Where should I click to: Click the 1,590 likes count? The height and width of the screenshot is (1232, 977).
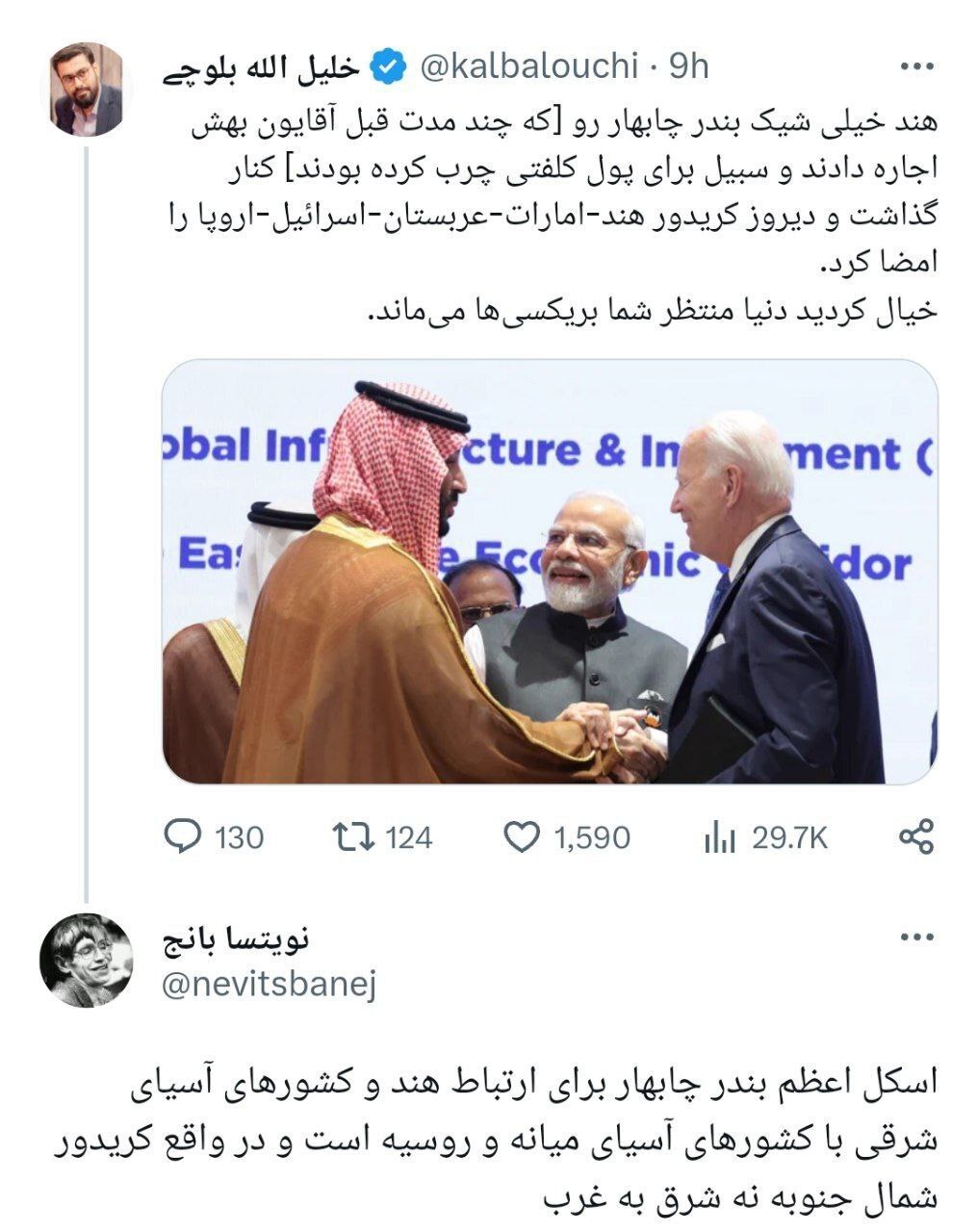pos(592,837)
